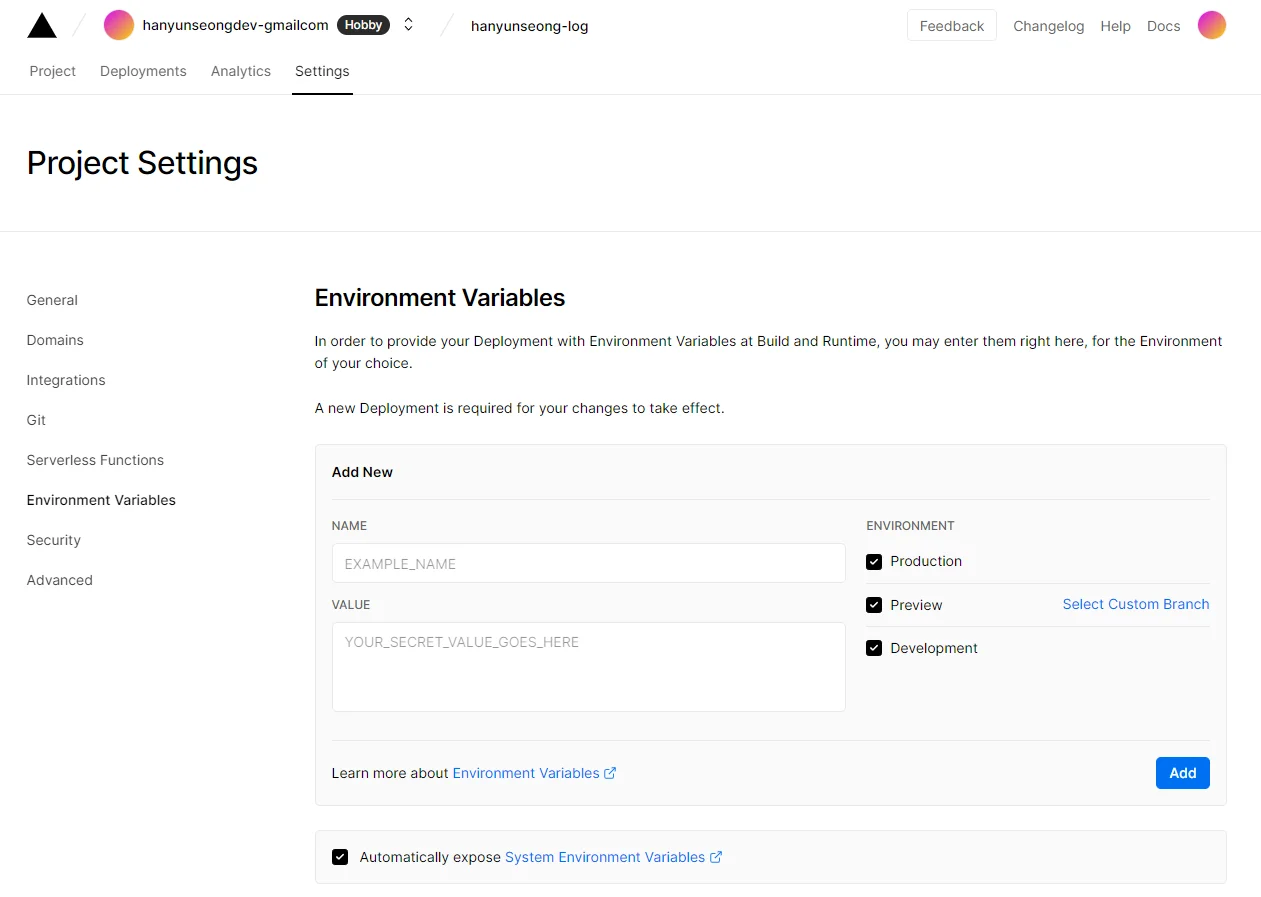Image resolution: width=1261 pixels, height=897 pixels.
Task: Click the blue Add button
Action: [1183, 773]
